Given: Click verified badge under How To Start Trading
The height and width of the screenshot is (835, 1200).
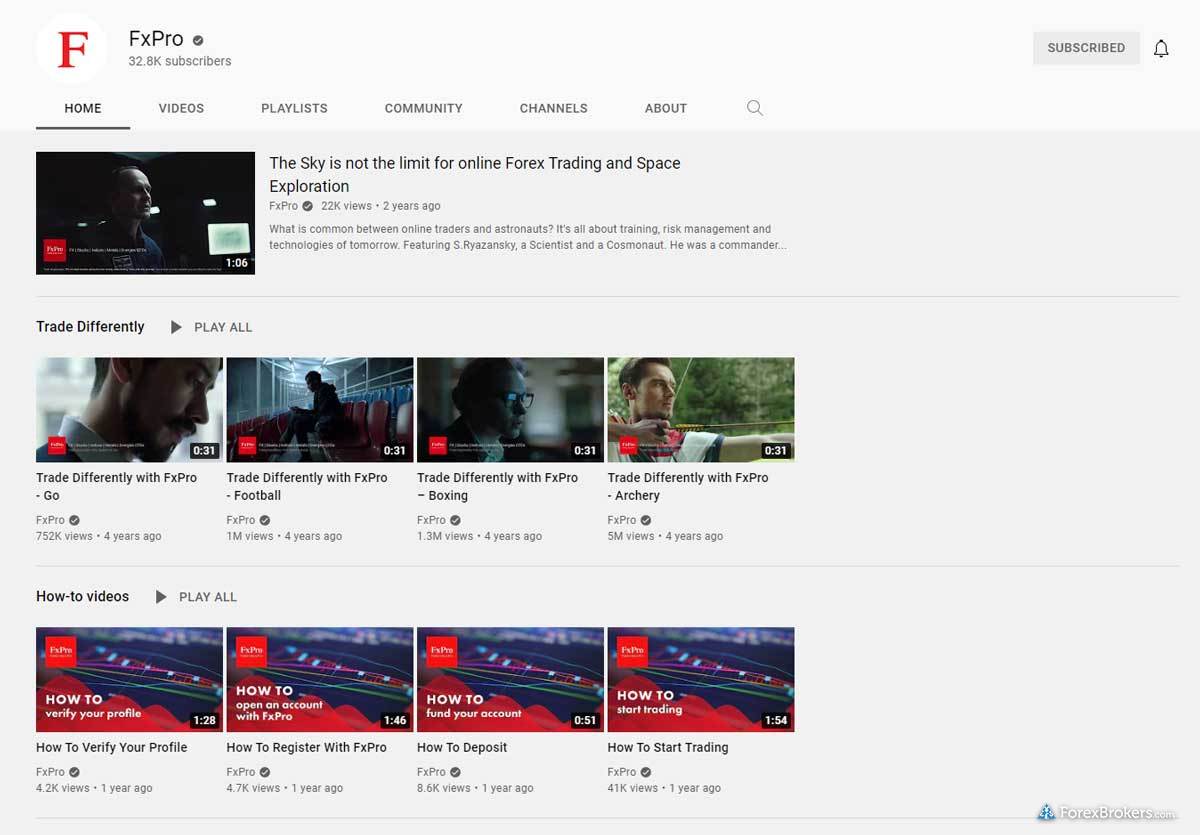Looking at the screenshot, I should click(646, 772).
